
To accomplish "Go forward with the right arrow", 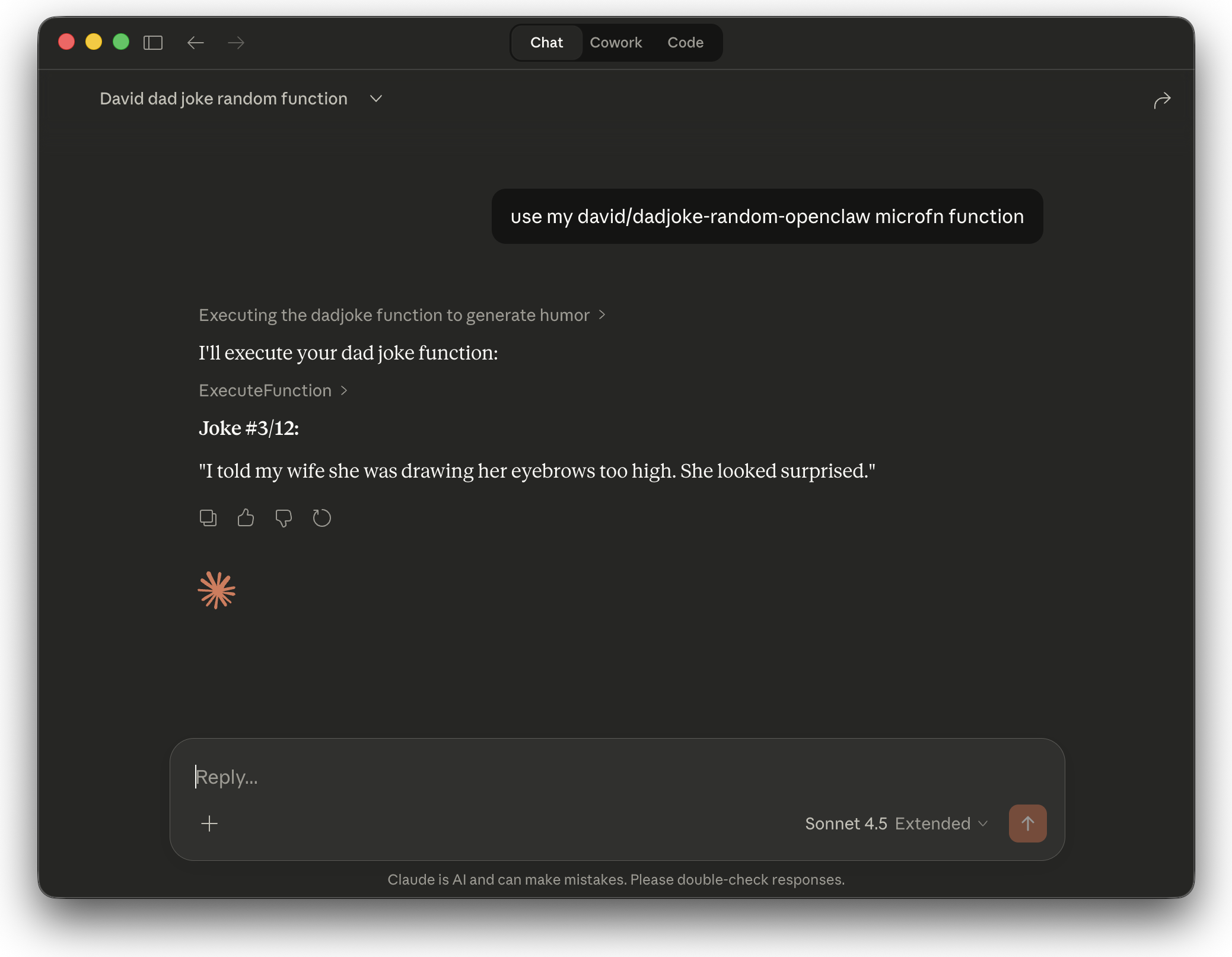I will click(x=236, y=43).
